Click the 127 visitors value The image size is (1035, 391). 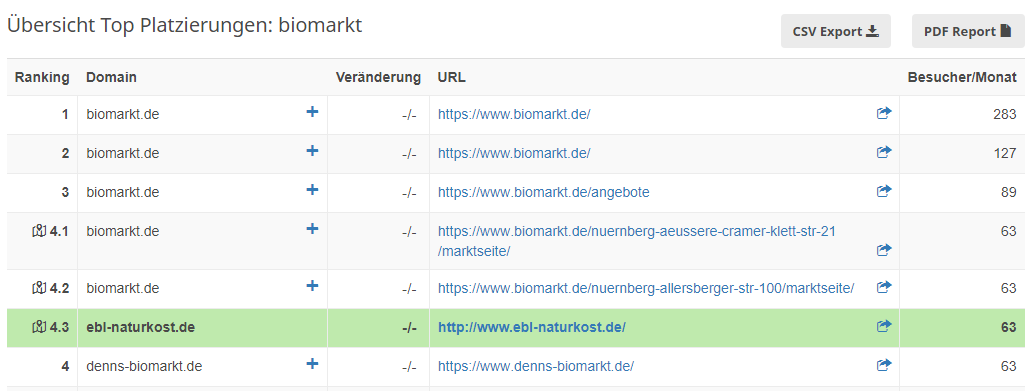point(1005,153)
